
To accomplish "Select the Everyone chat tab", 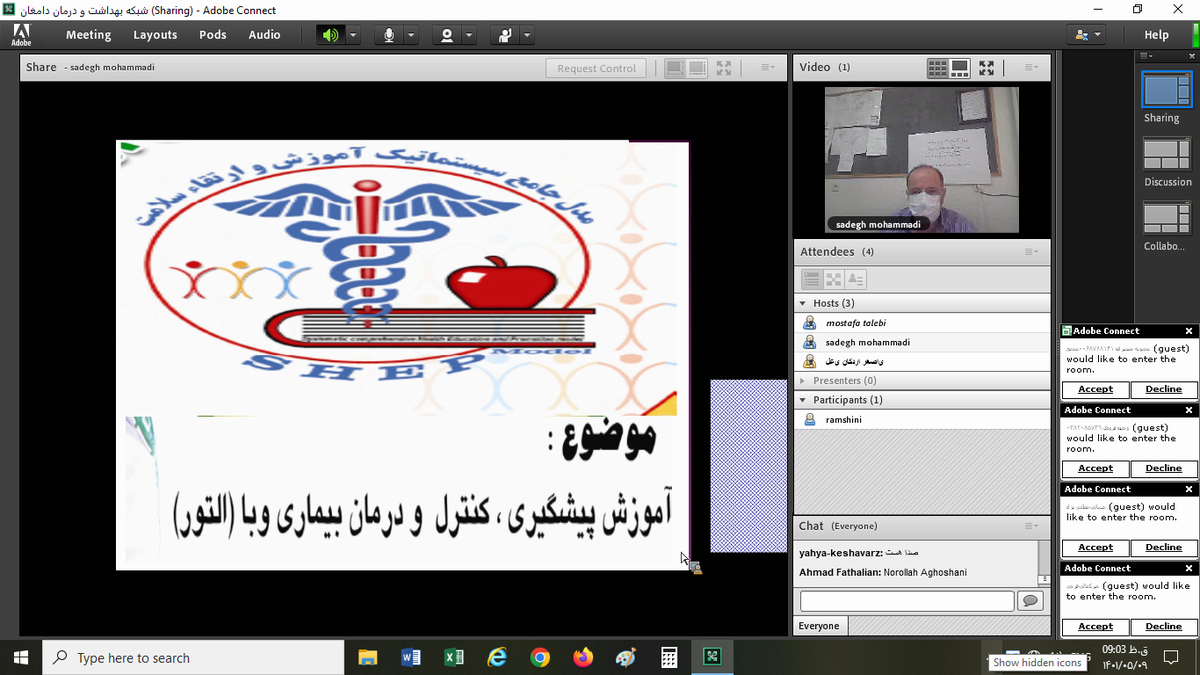I will pyautogui.click(x=820, y=626).
